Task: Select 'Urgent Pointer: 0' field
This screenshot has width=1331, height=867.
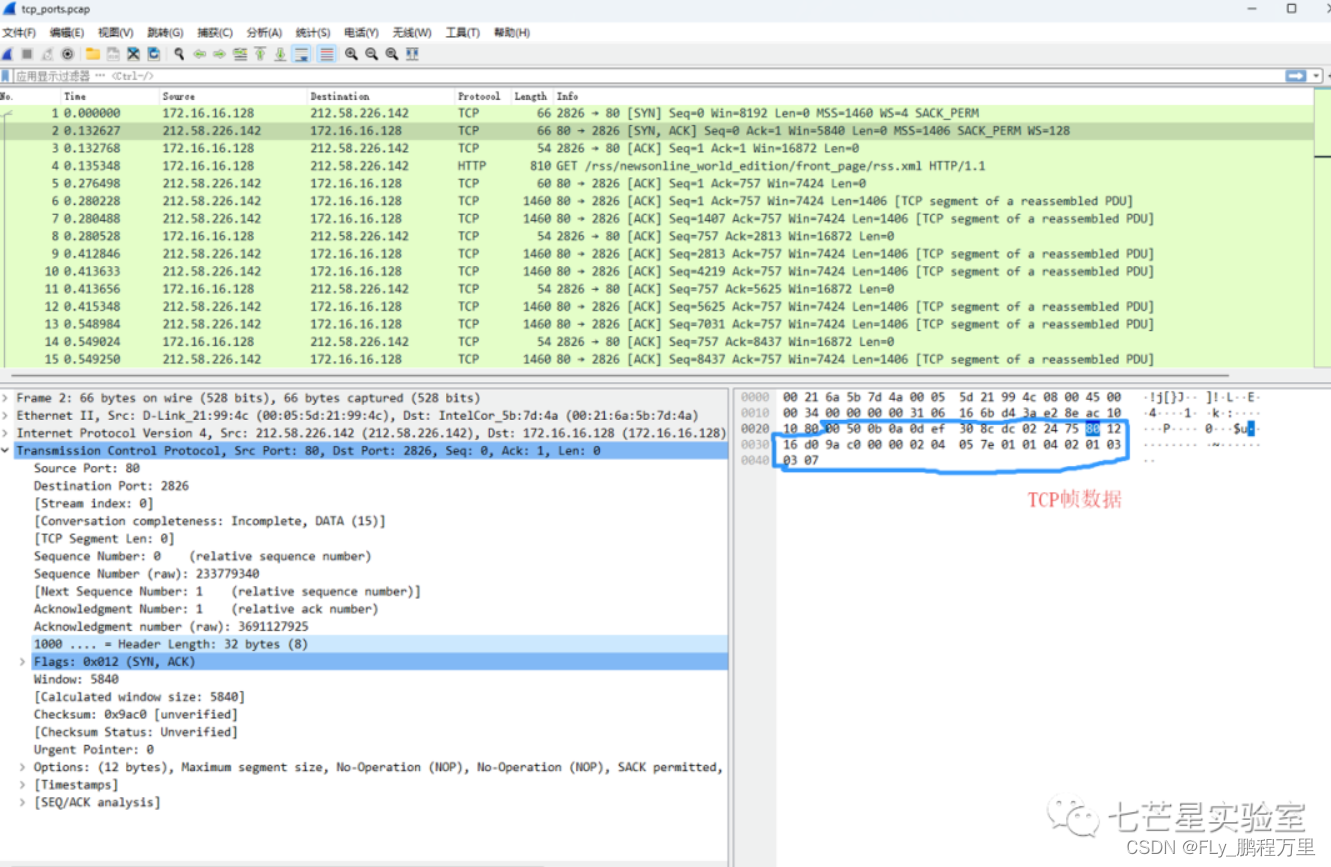Action: 94,749
